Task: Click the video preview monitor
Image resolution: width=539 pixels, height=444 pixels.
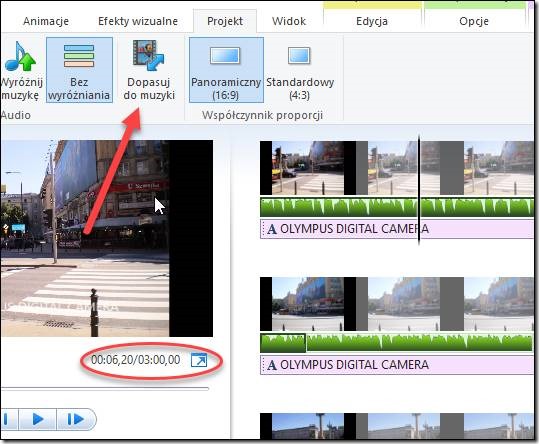Action: point(107,238)
